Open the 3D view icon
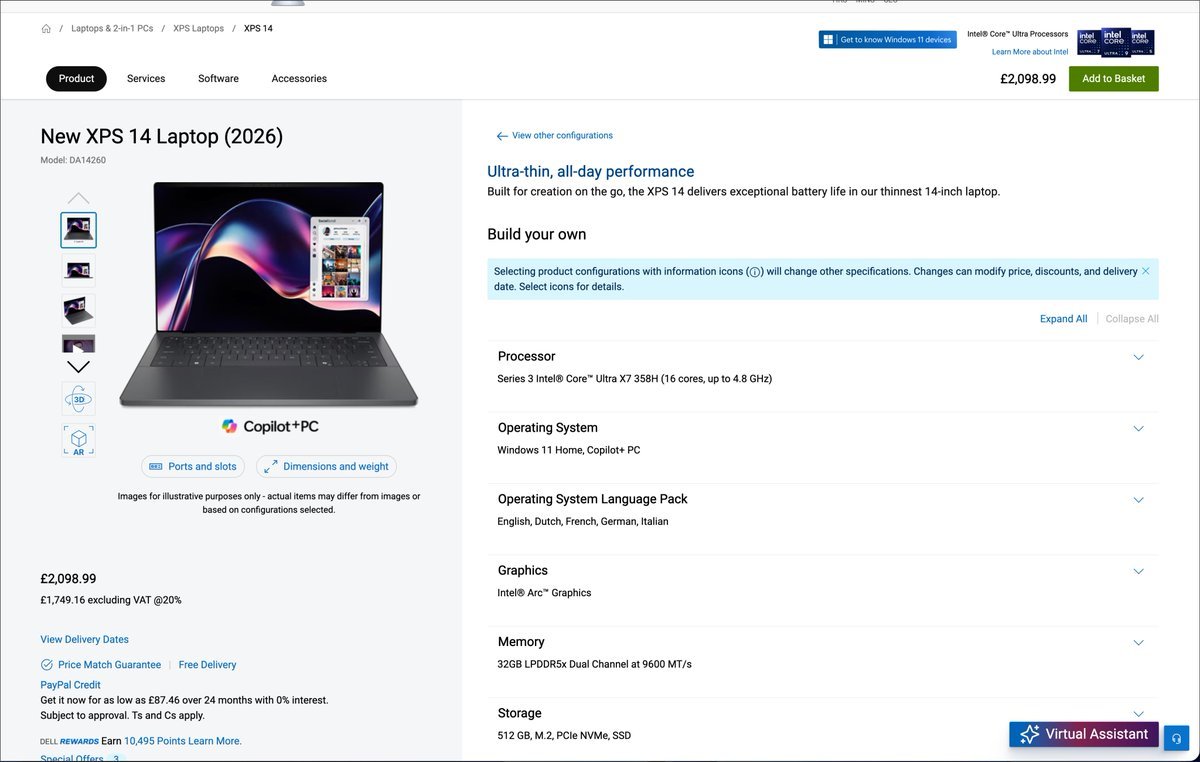The width and height of the screenshot is (1200, 762). click(x=79, y=399)
